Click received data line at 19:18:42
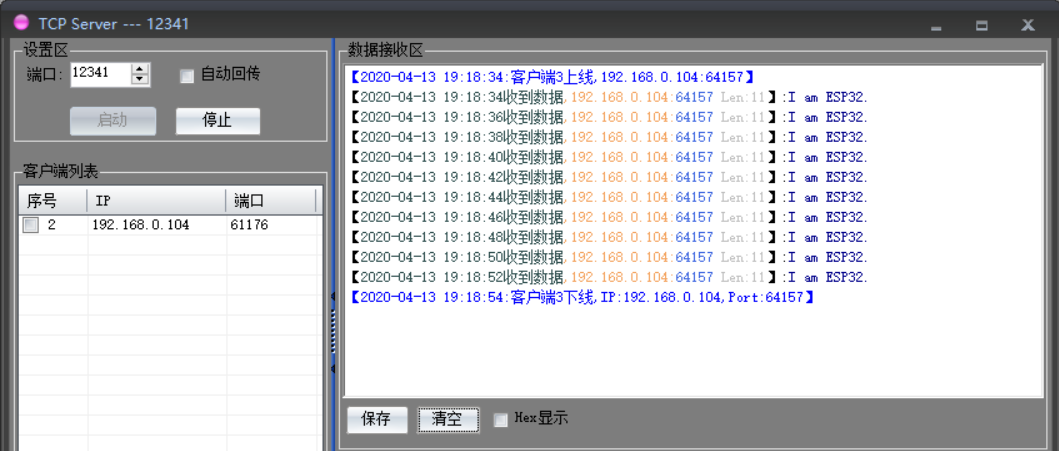1059x451 pixels. point(609,177)
